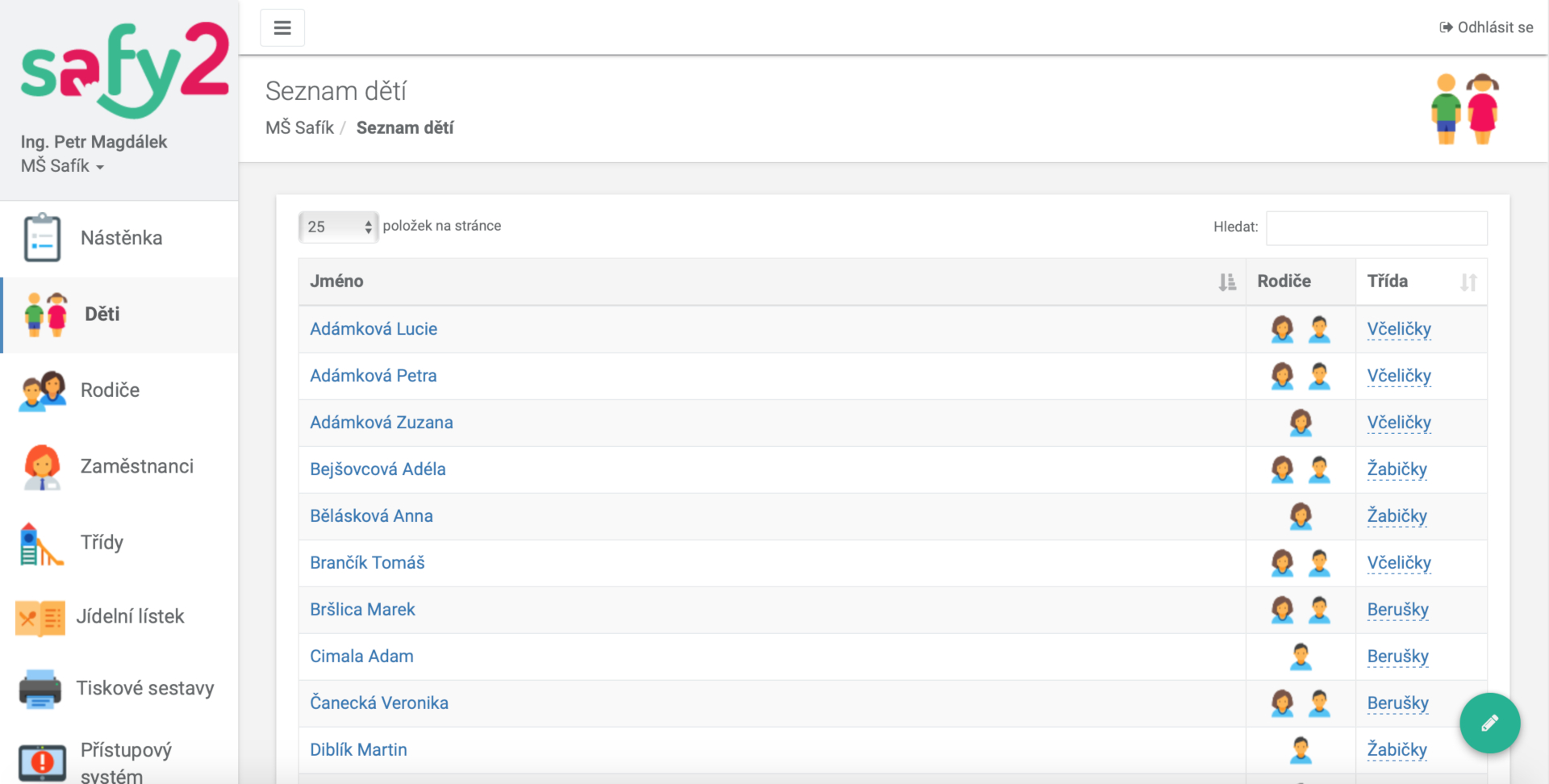Viewport: 1549px width, 784px height.
Task: Click mother icon for Adámková Lucie
Action: (x=1282, y=329)
